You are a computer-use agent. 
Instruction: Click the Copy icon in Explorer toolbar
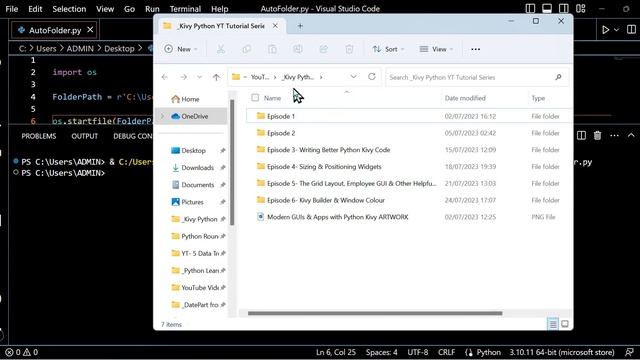247,49
